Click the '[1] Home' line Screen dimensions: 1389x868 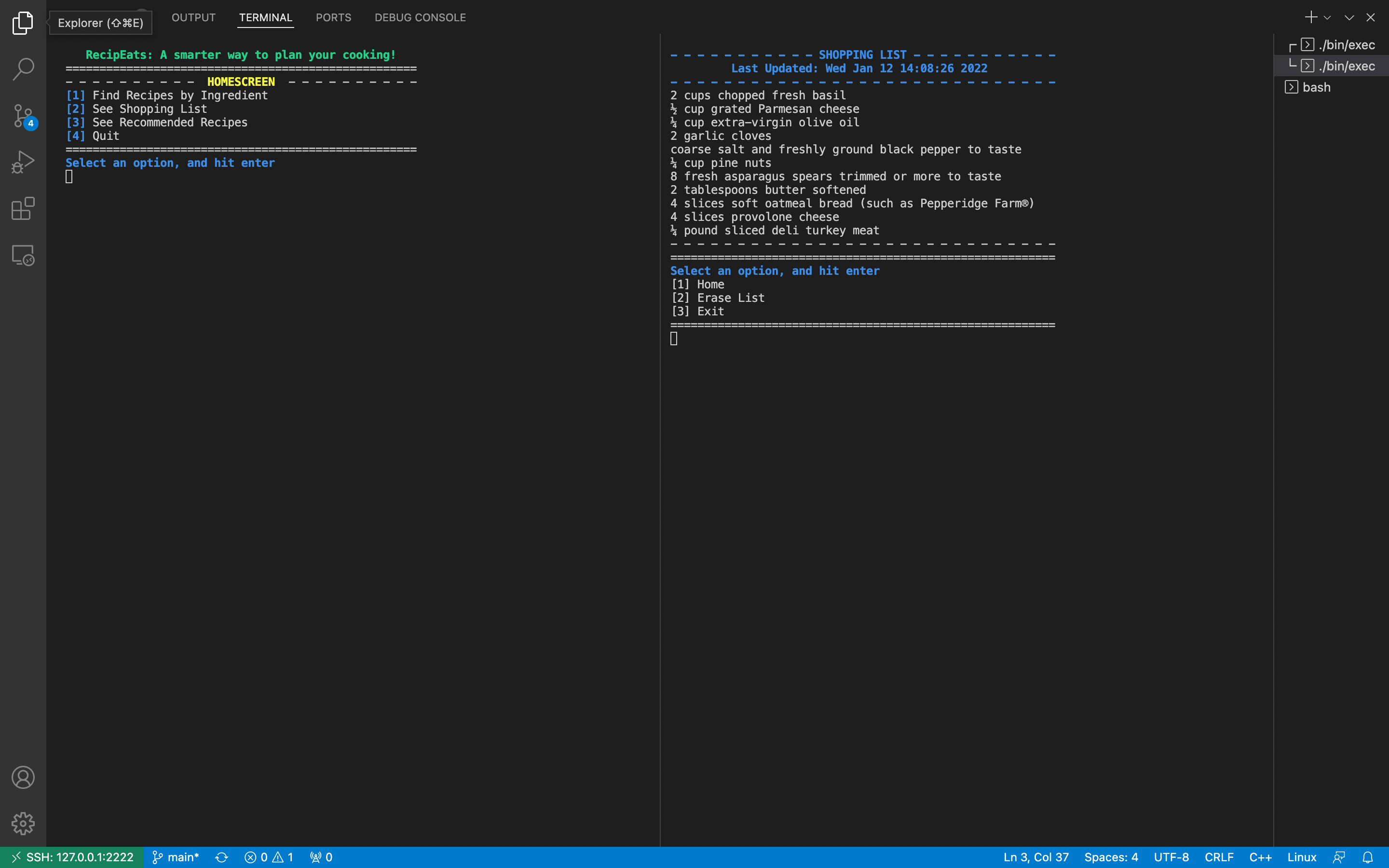(x=697, y=284)
